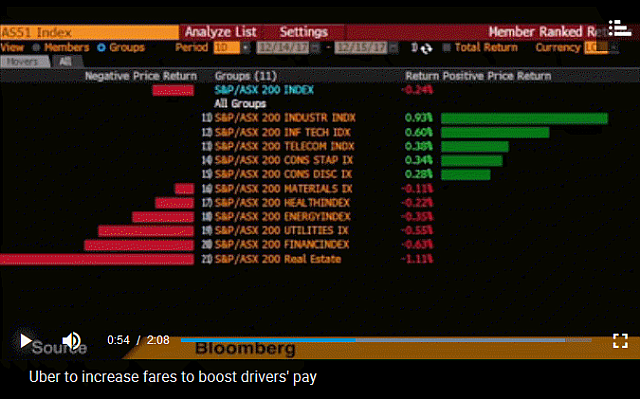
Task: Click the video title about Uber fares
Action: click(x=173, y=377)
